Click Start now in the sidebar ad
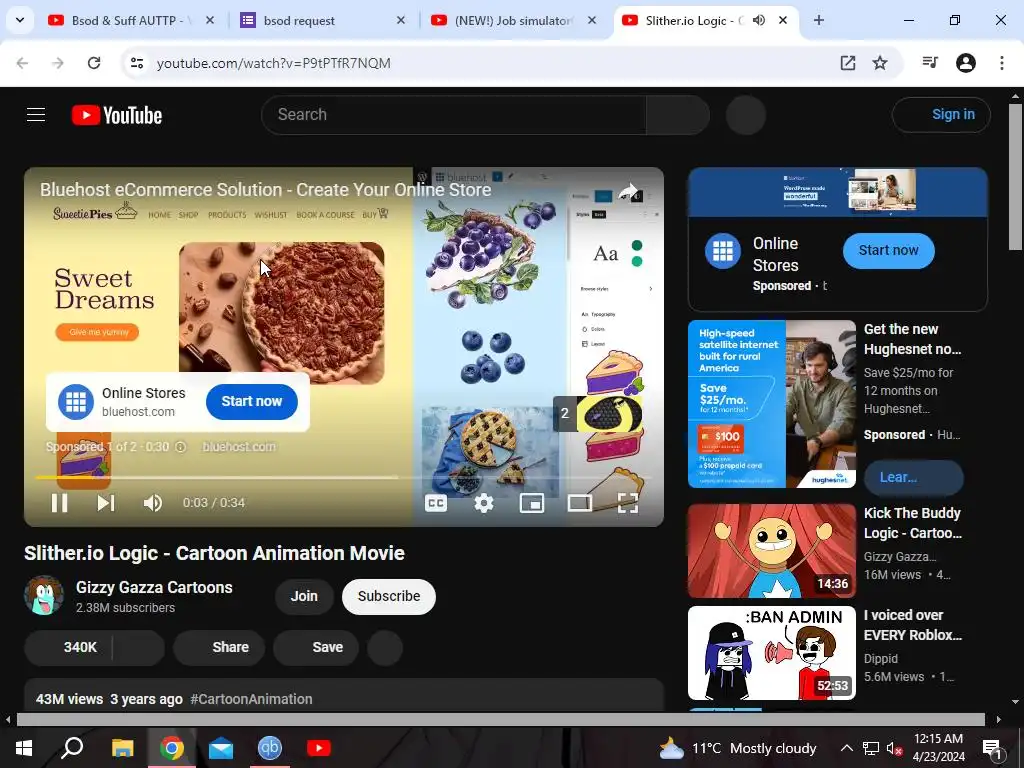Viewport: 1024px width, 768px height. tap(888, 250)
